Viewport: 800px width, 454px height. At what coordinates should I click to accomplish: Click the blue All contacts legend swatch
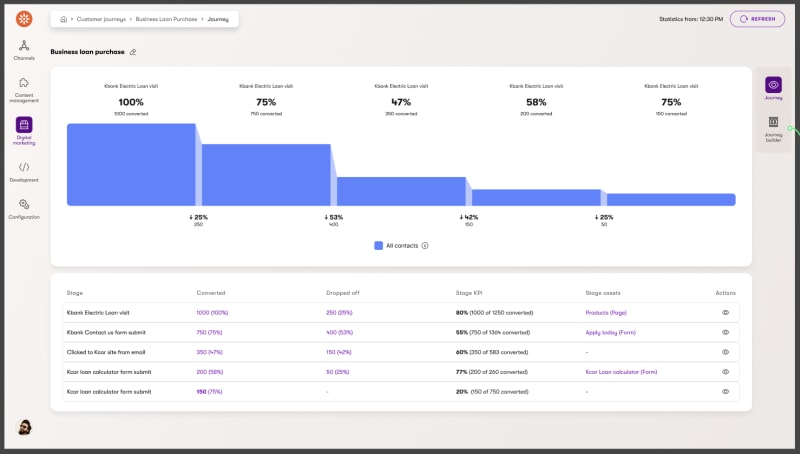click(x=379, y=245)
